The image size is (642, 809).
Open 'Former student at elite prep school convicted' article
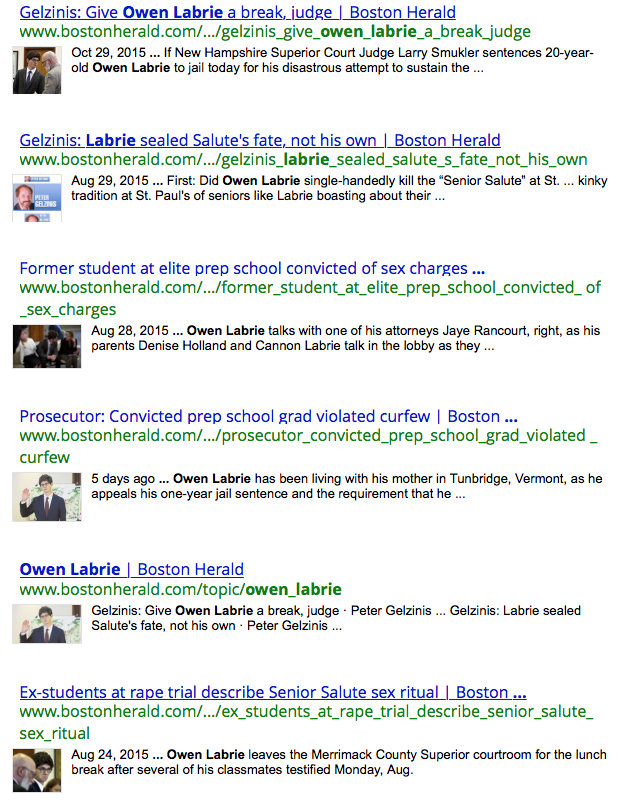point(252,268)
